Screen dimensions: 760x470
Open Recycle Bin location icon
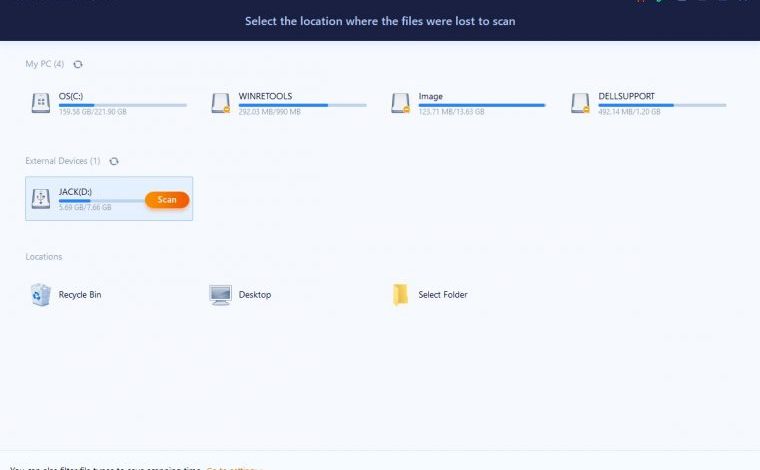[41, 295]
